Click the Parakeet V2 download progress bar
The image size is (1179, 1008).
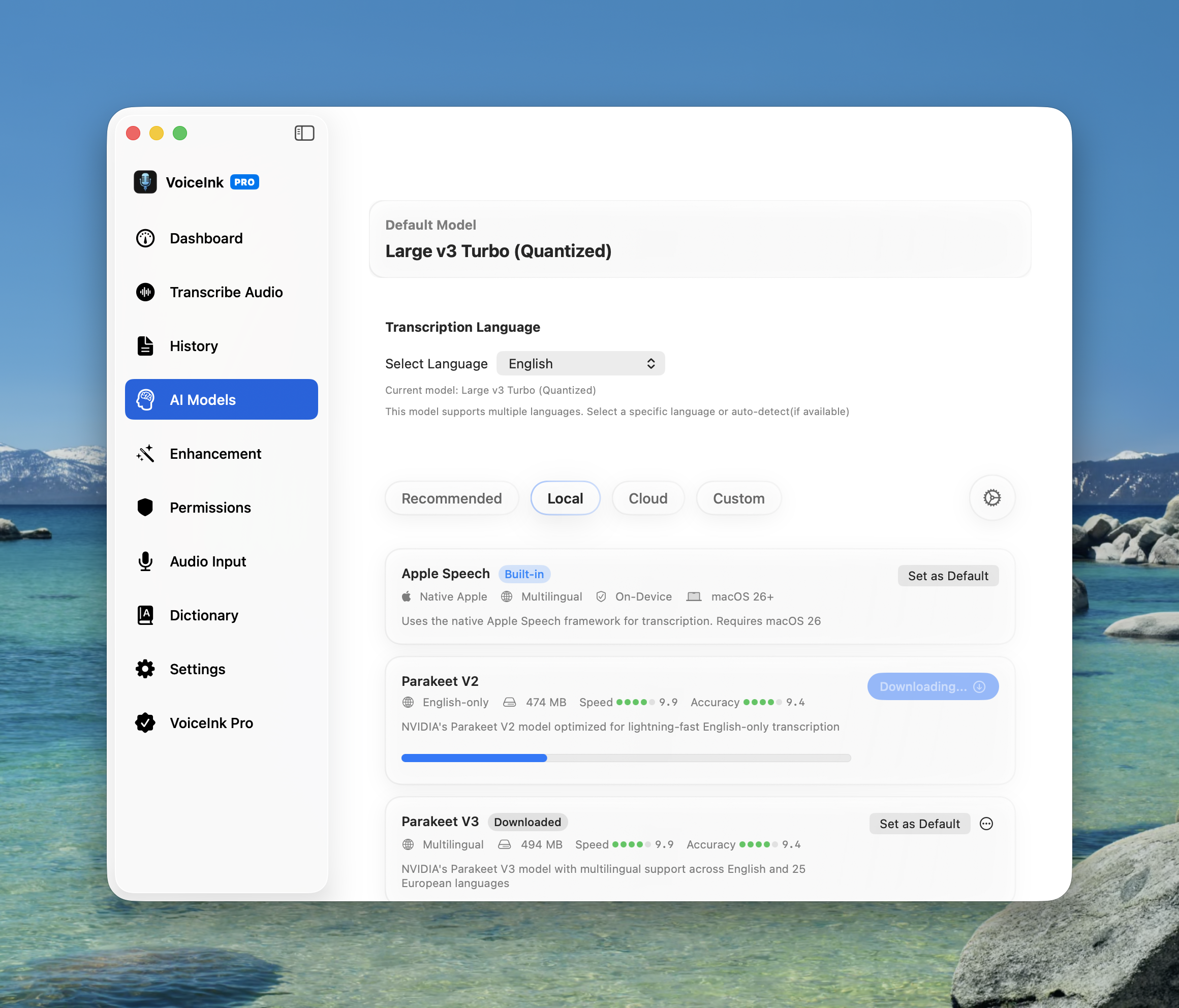(x=626, y=758)
